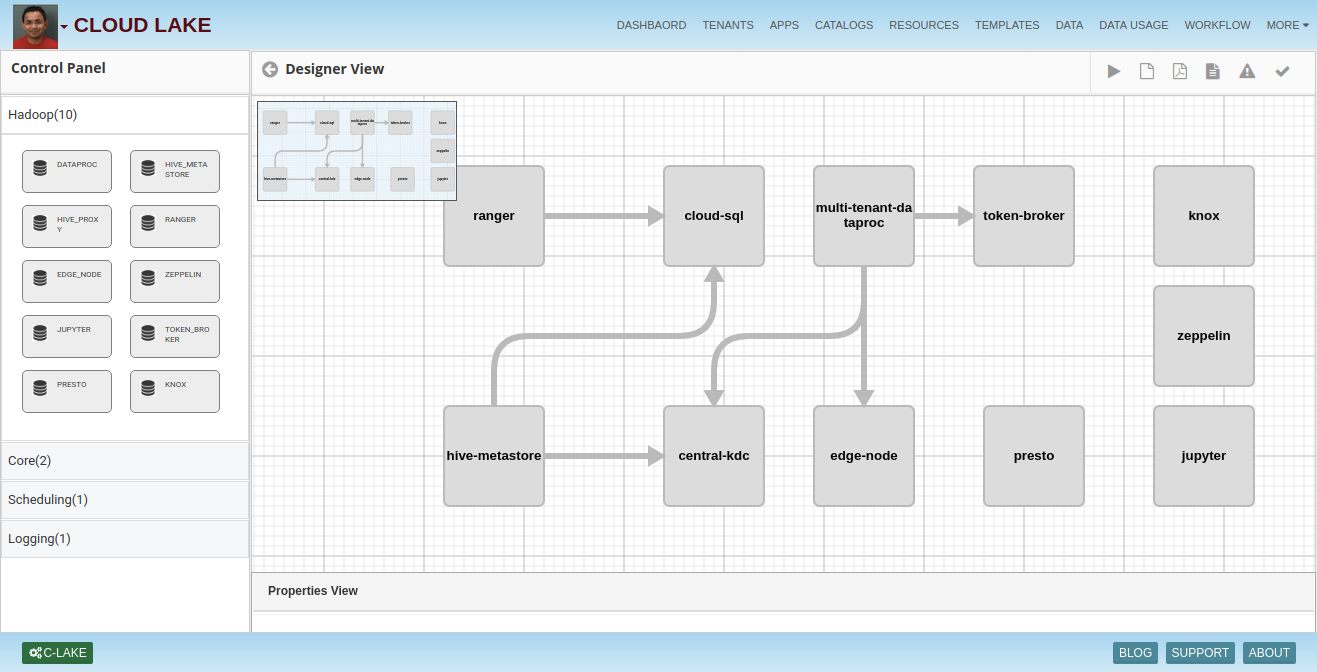Click the filled text document icon
This screenshot has height=672, width=1317.
pyautogui.click(x=1213, y=71)
